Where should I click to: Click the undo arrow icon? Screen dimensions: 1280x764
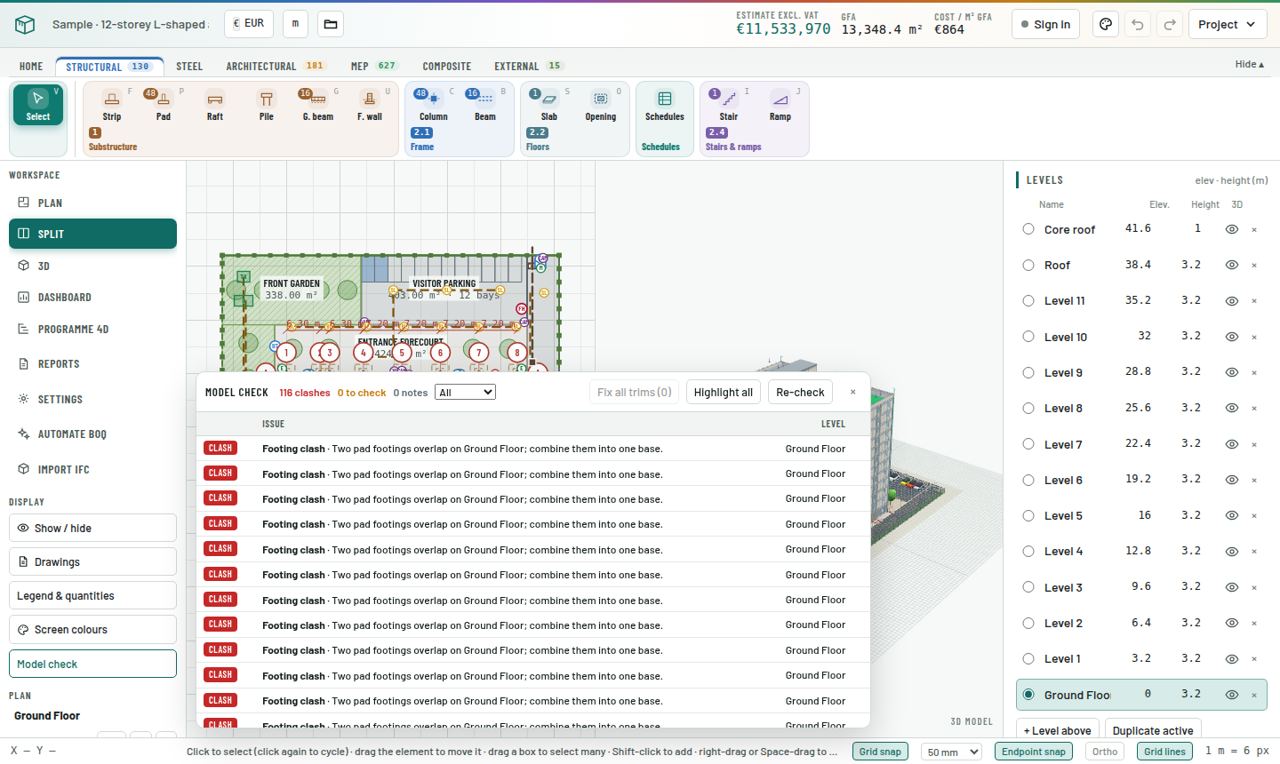[1137, 24]
